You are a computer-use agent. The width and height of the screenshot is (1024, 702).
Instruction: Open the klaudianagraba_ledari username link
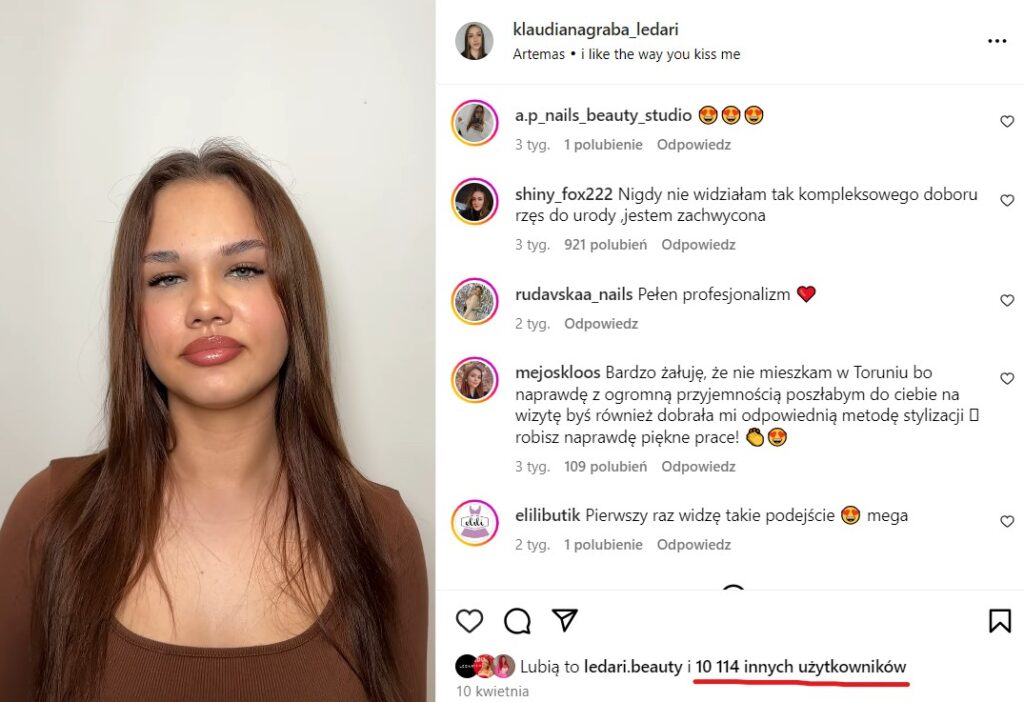(x=595, y=30)
